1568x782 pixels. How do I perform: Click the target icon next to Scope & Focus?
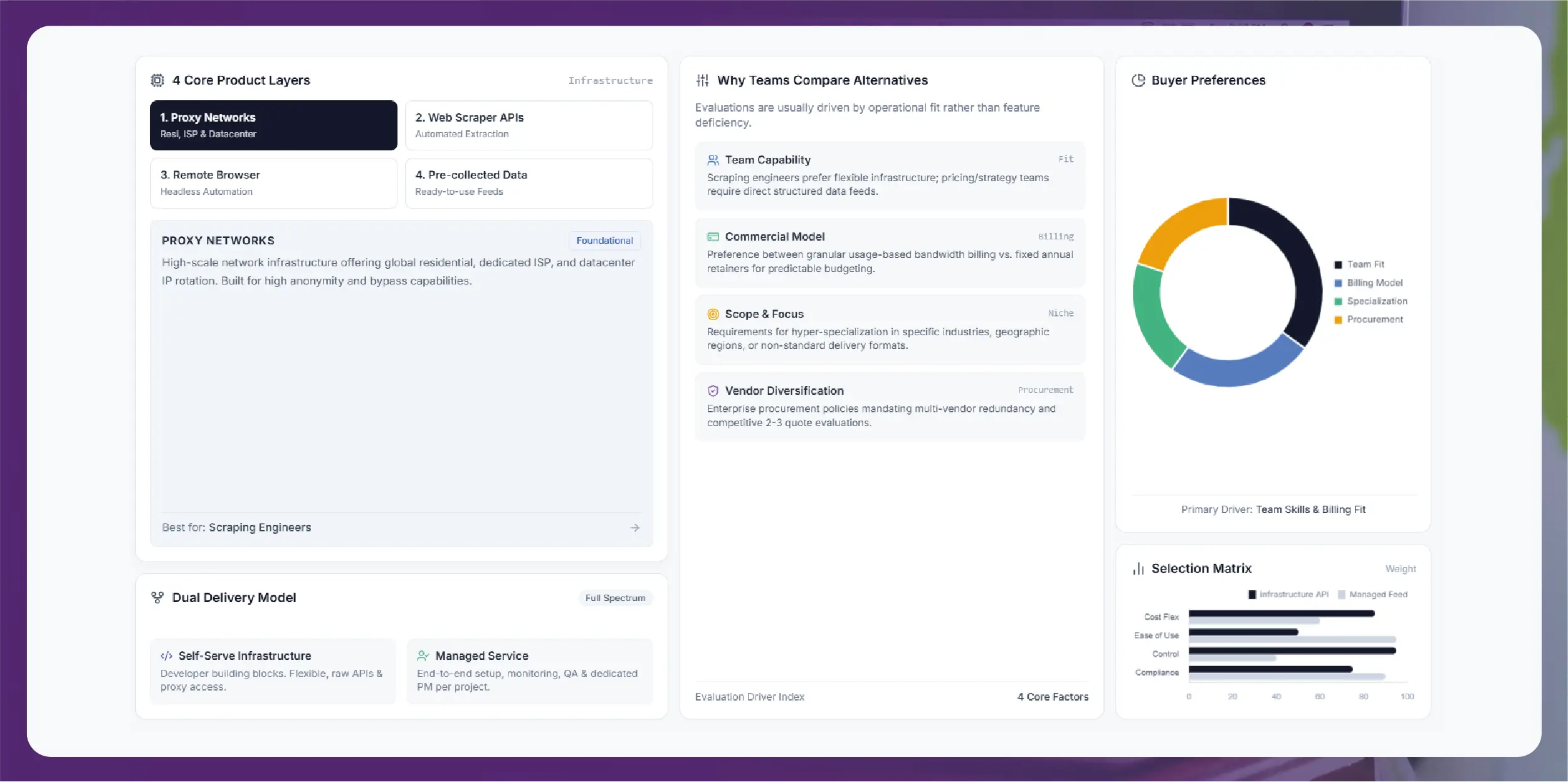coord(713,314)
